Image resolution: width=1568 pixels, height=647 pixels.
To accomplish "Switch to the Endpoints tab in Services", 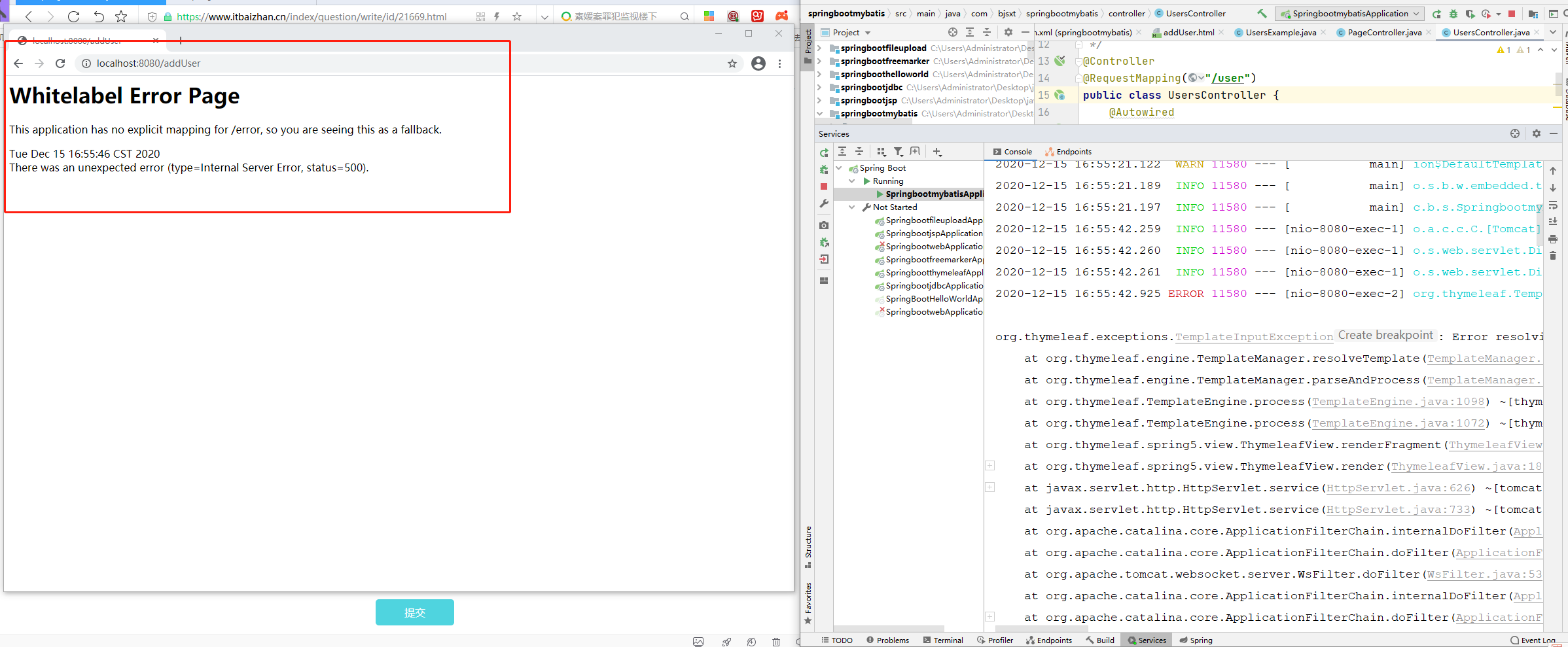I will 1068,152.
